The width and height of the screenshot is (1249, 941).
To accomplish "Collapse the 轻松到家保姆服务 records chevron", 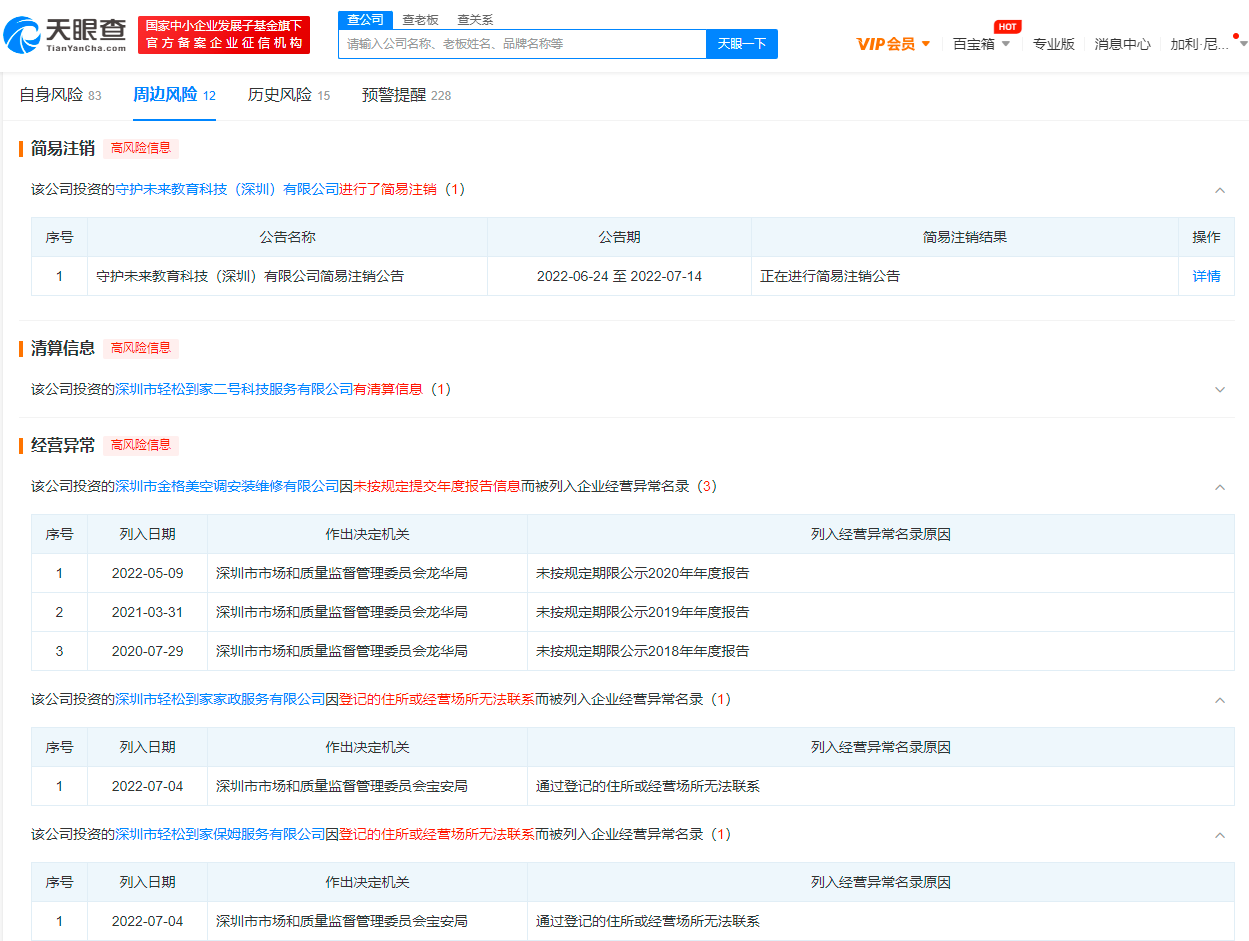I will (1219, 835).
